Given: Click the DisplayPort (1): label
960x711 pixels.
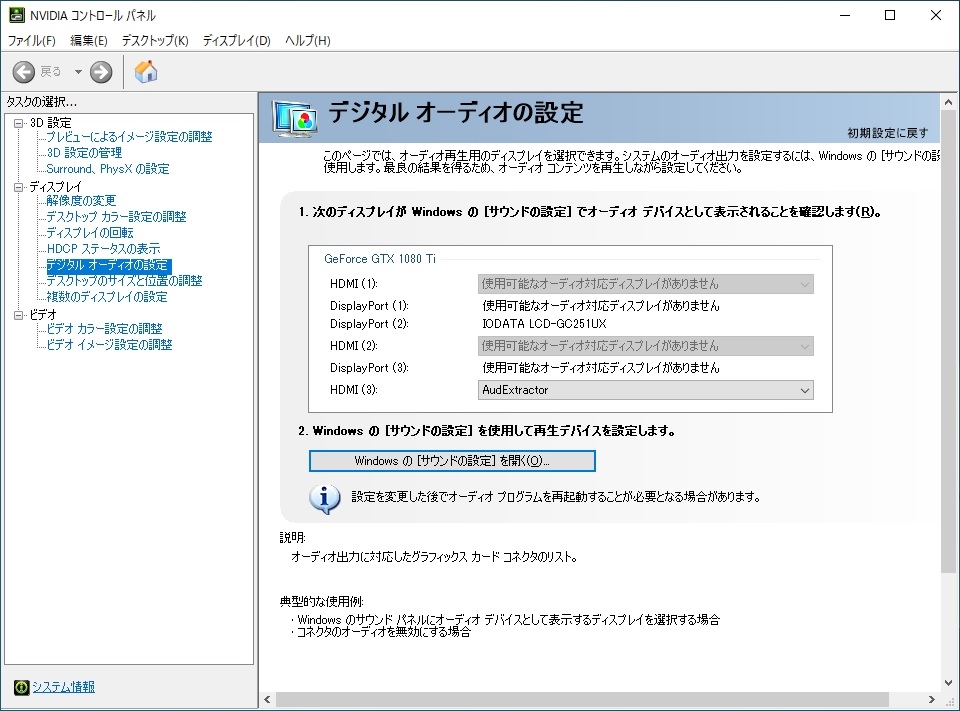Looking at the screenshot, I should (369, 305).
